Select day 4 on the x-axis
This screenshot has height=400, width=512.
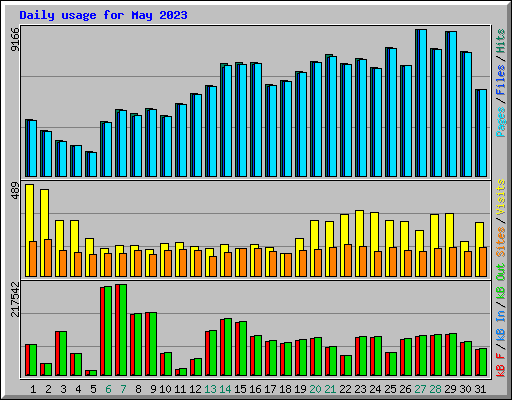78,389
